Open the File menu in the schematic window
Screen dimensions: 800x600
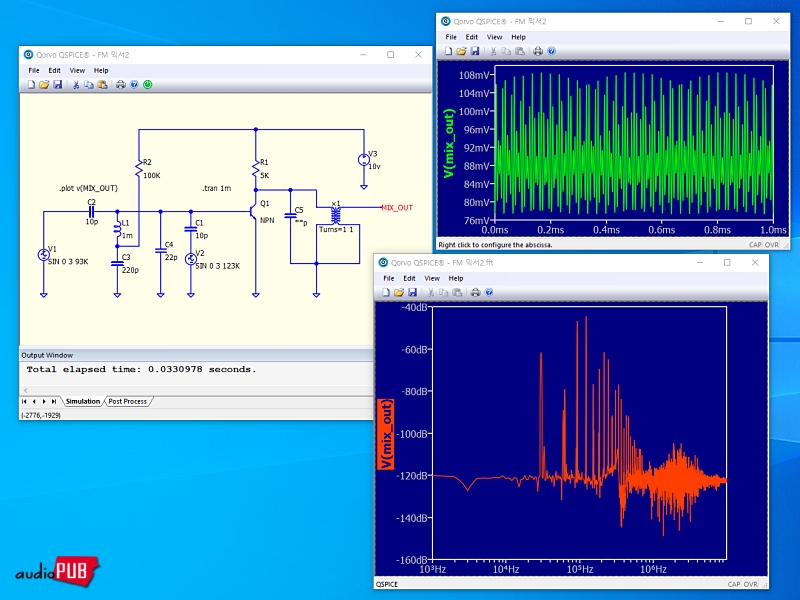[34, 70]
